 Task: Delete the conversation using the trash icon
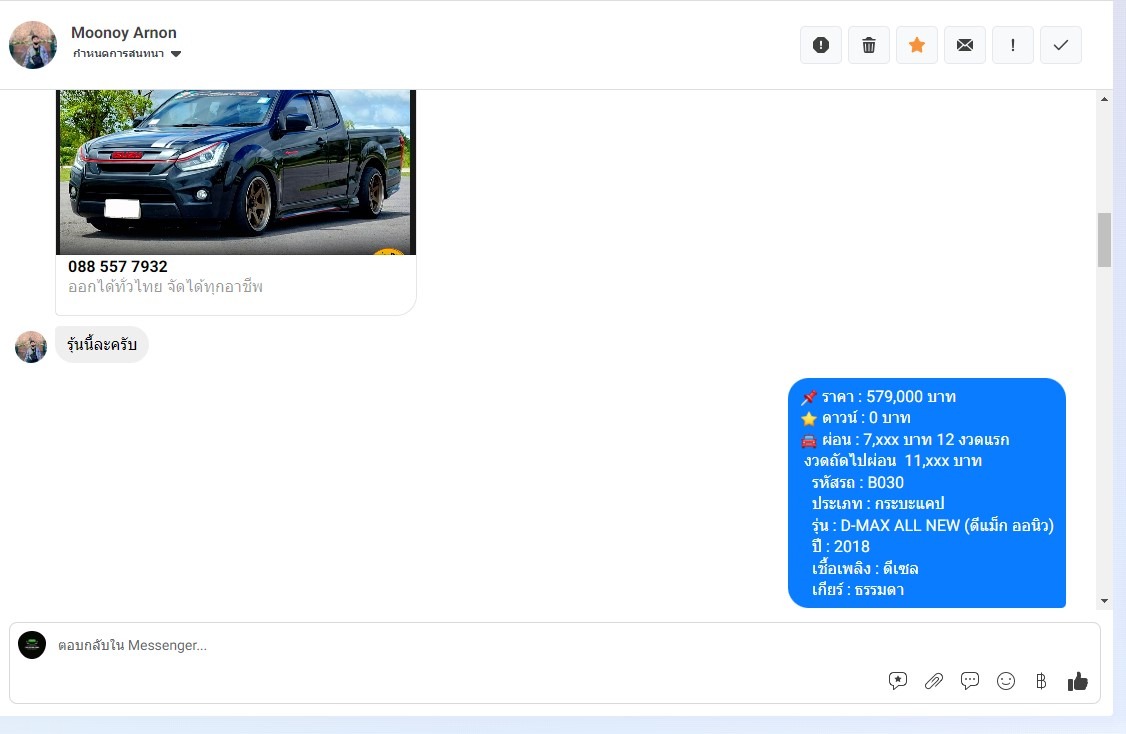pyautogui.click(x=869, y=45)
